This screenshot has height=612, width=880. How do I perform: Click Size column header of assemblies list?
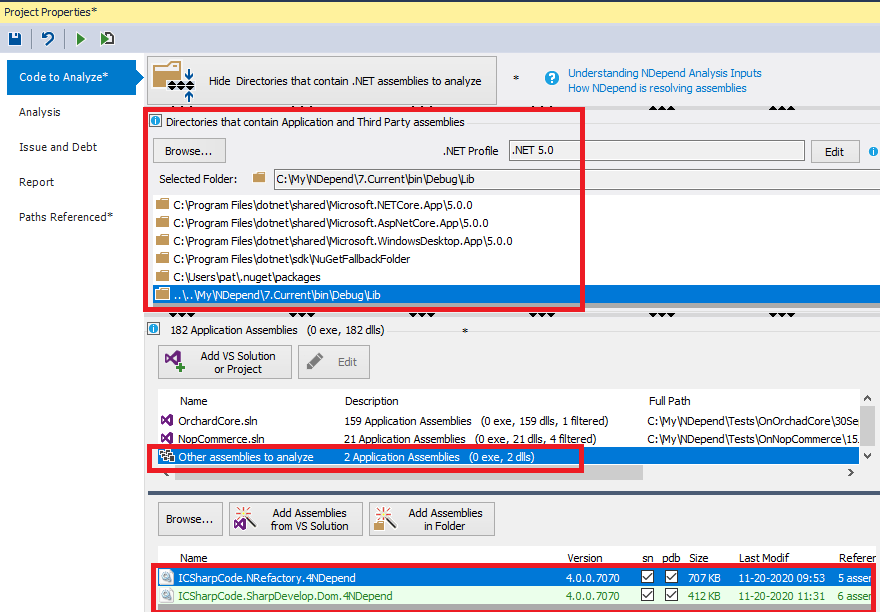tap(699, 558)
